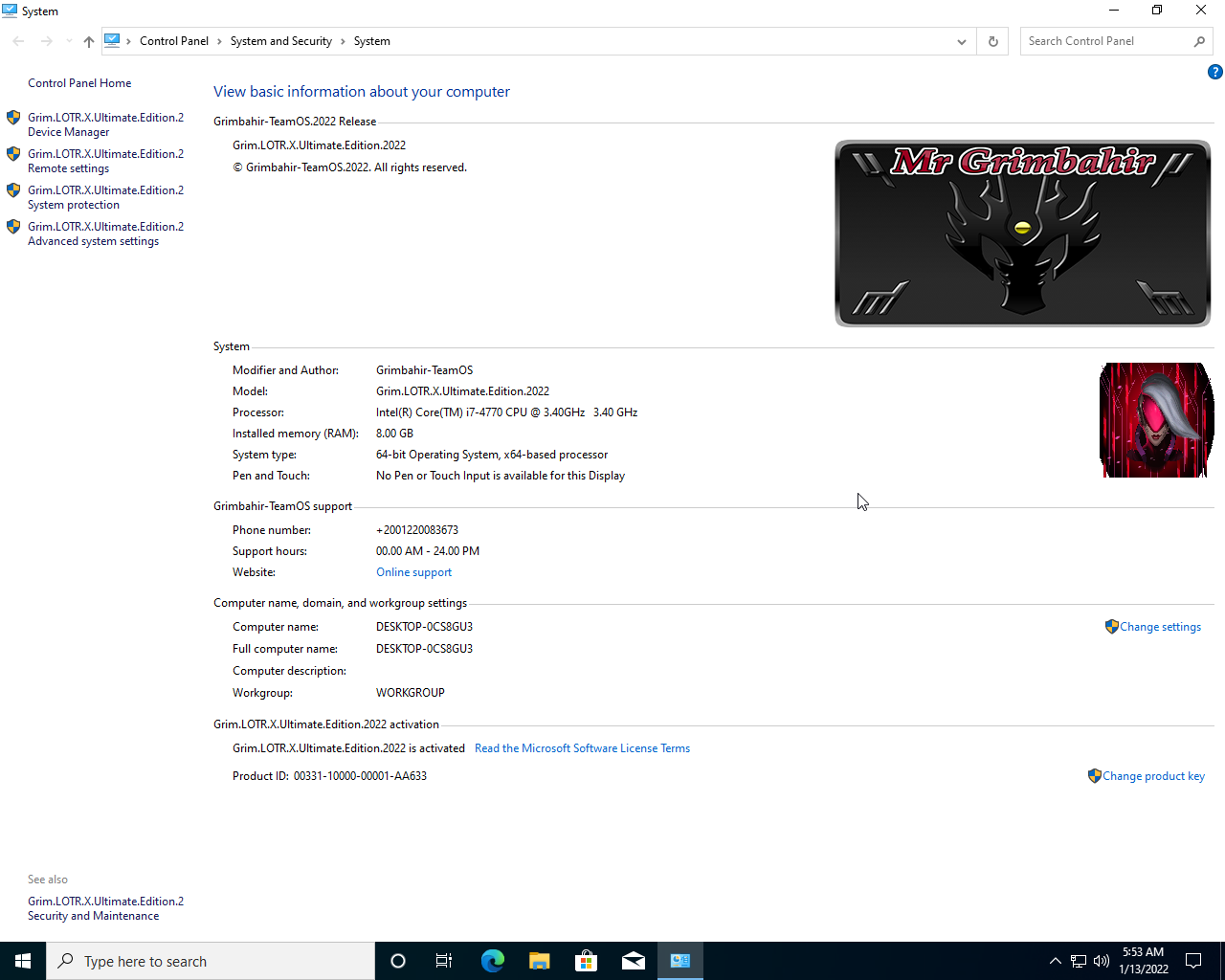Open the Windows Start menu
The height and width of the screenshot is (980, 1225).
(x=23, y=961)
